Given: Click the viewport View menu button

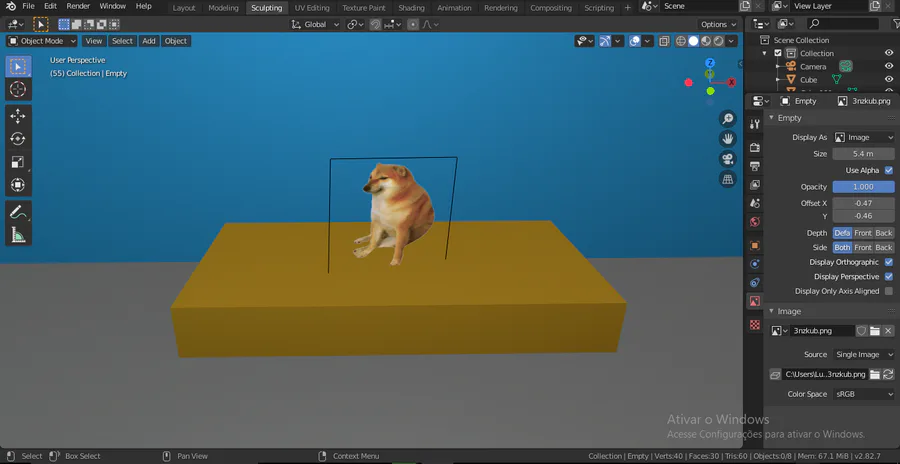Looking at the screenshot, I should pyautogui.click(x=94, y=41).
